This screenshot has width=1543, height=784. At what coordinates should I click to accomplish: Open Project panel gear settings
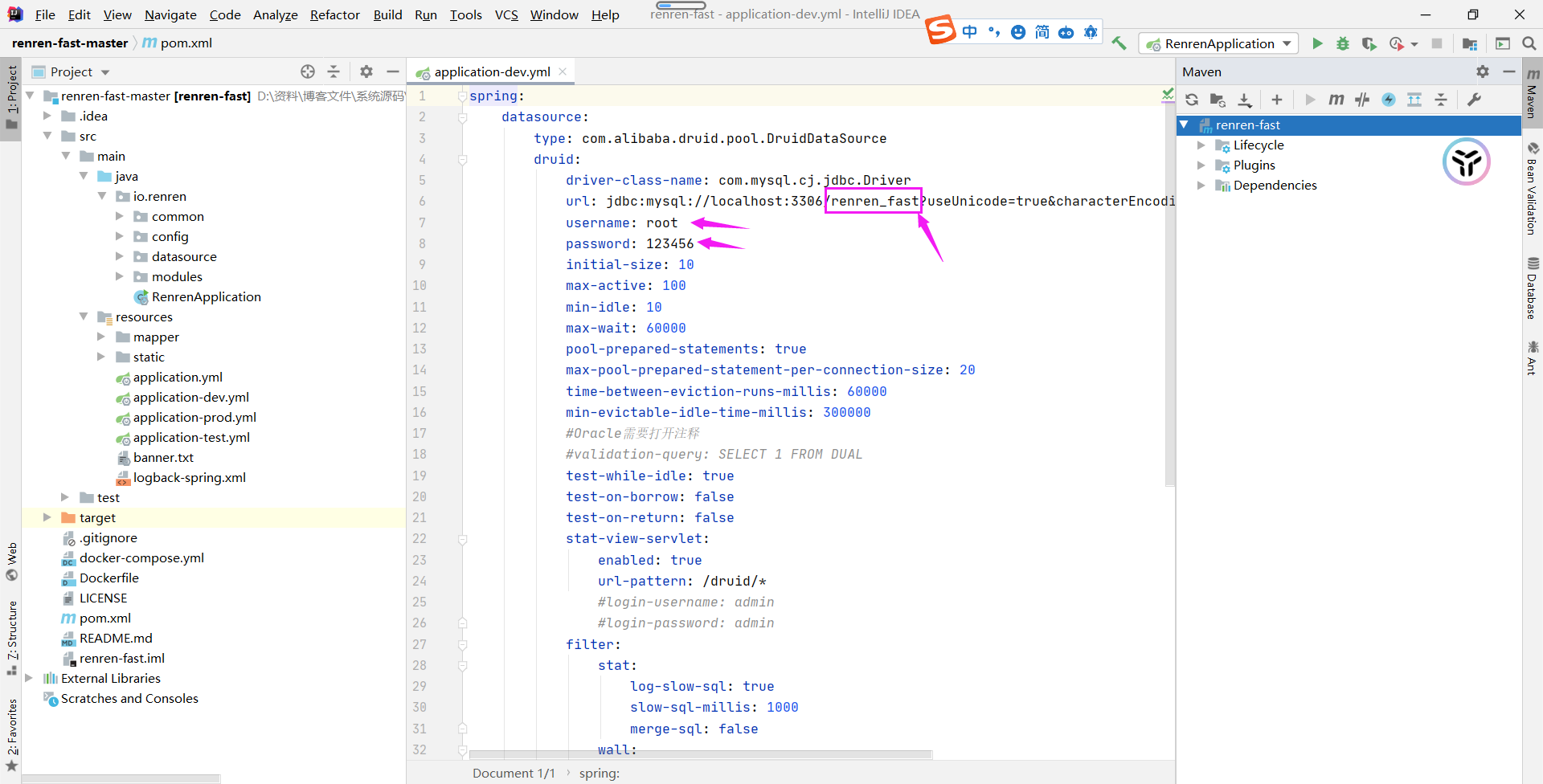point(366,71)
